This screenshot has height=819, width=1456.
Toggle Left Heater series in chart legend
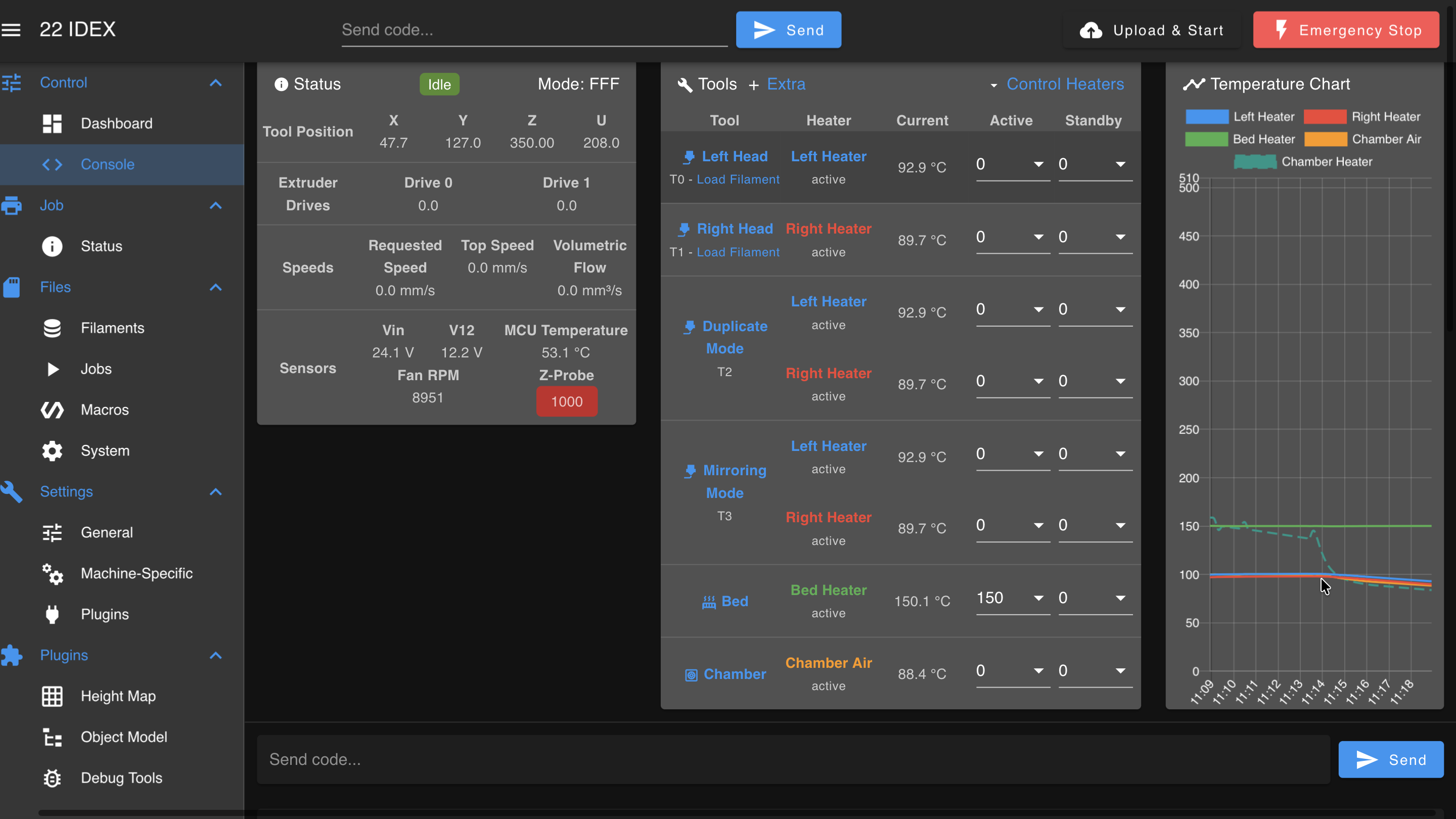tap(1240, 117)
